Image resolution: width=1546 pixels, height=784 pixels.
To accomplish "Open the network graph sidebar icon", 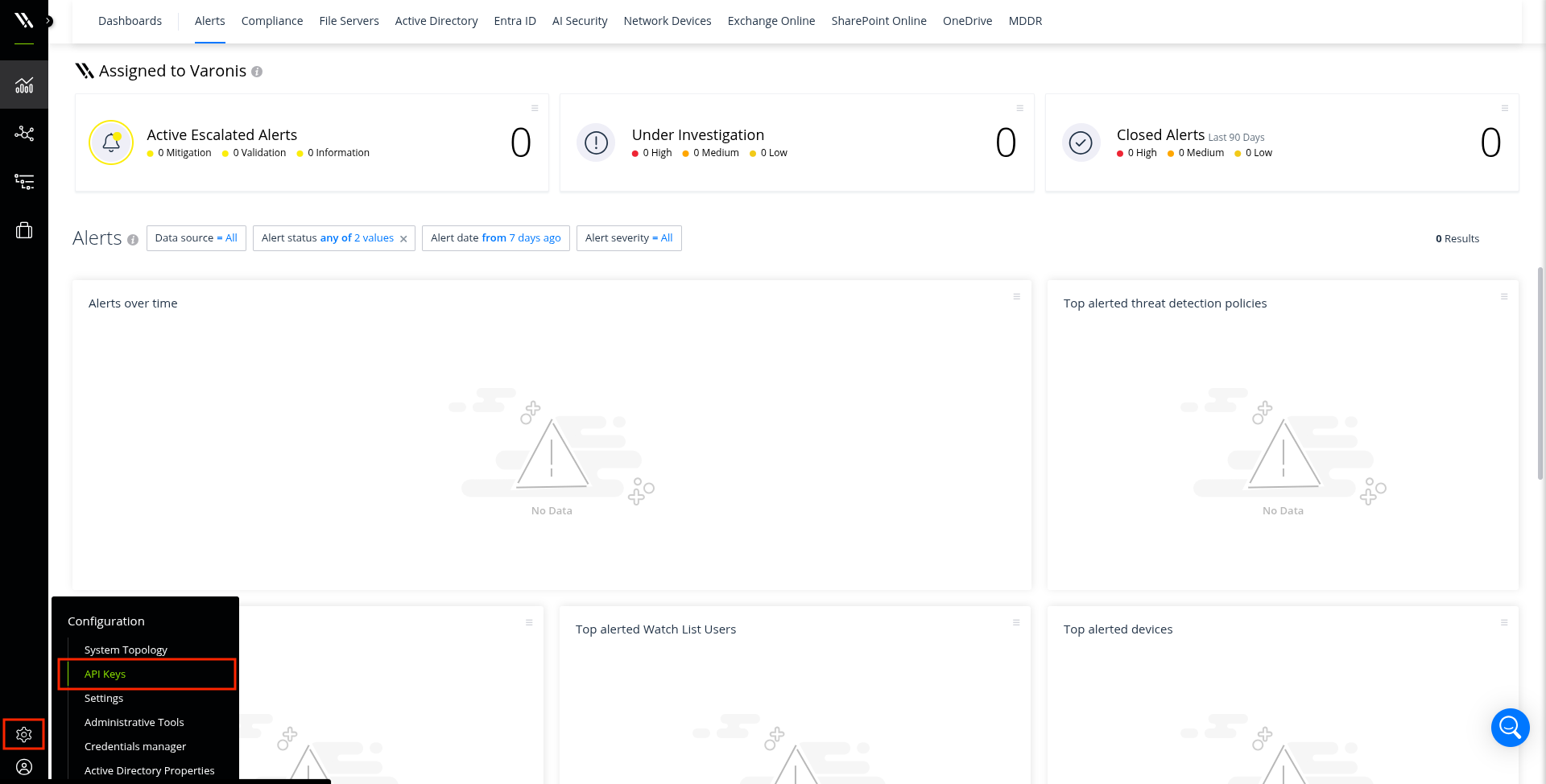I will (24, 133).
